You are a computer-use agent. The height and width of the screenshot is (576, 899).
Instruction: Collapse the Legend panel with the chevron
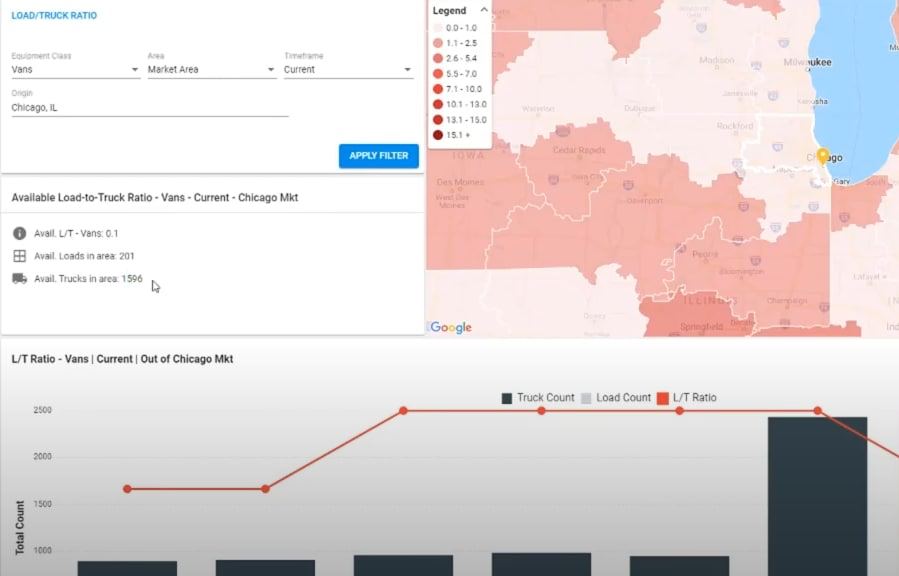484,10
